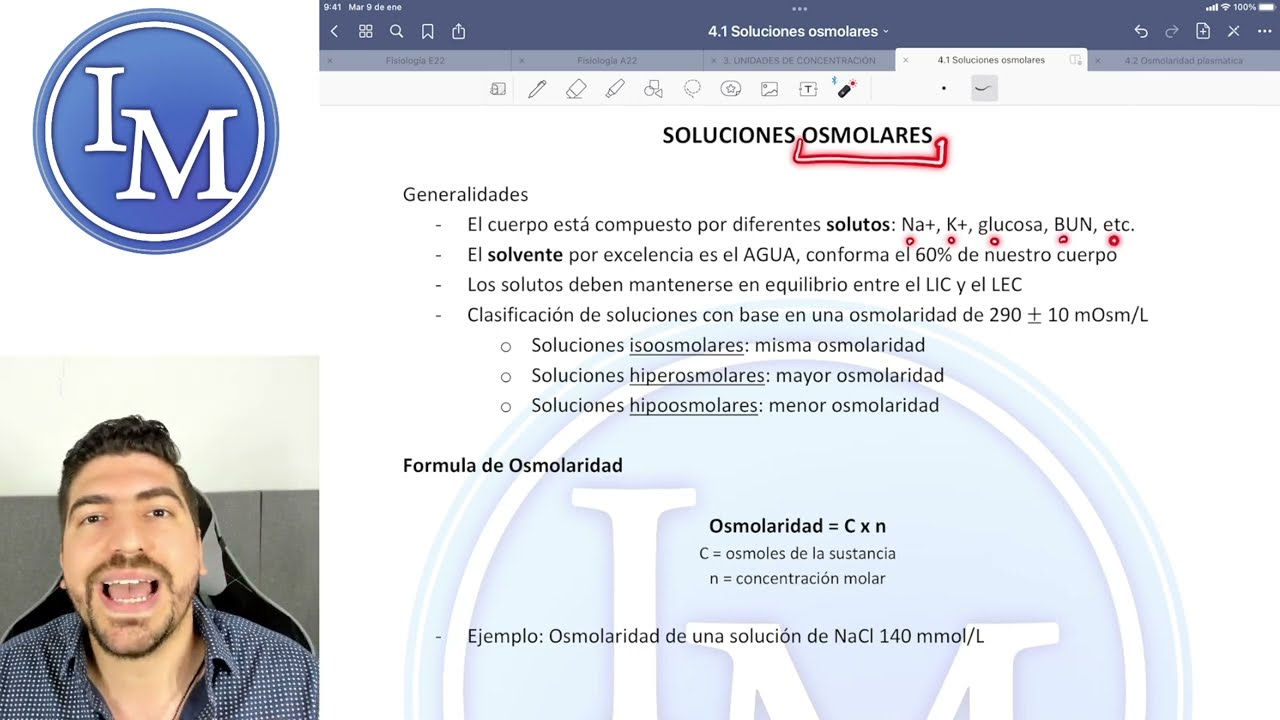Redo the last action
Viewport: 1280px width, 720px height.
[1172, 31]
